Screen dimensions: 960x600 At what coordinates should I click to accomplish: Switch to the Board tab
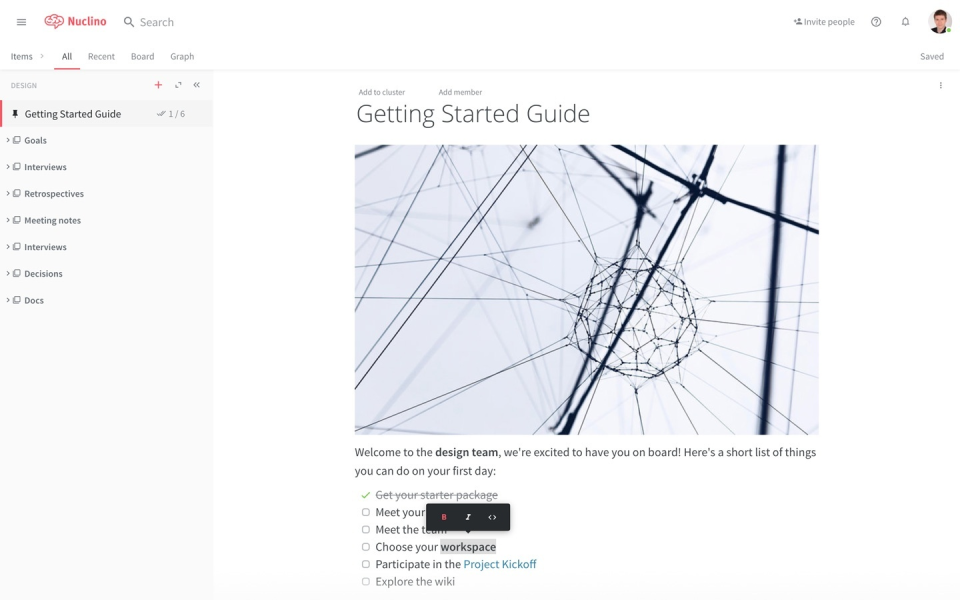[143, 56]
